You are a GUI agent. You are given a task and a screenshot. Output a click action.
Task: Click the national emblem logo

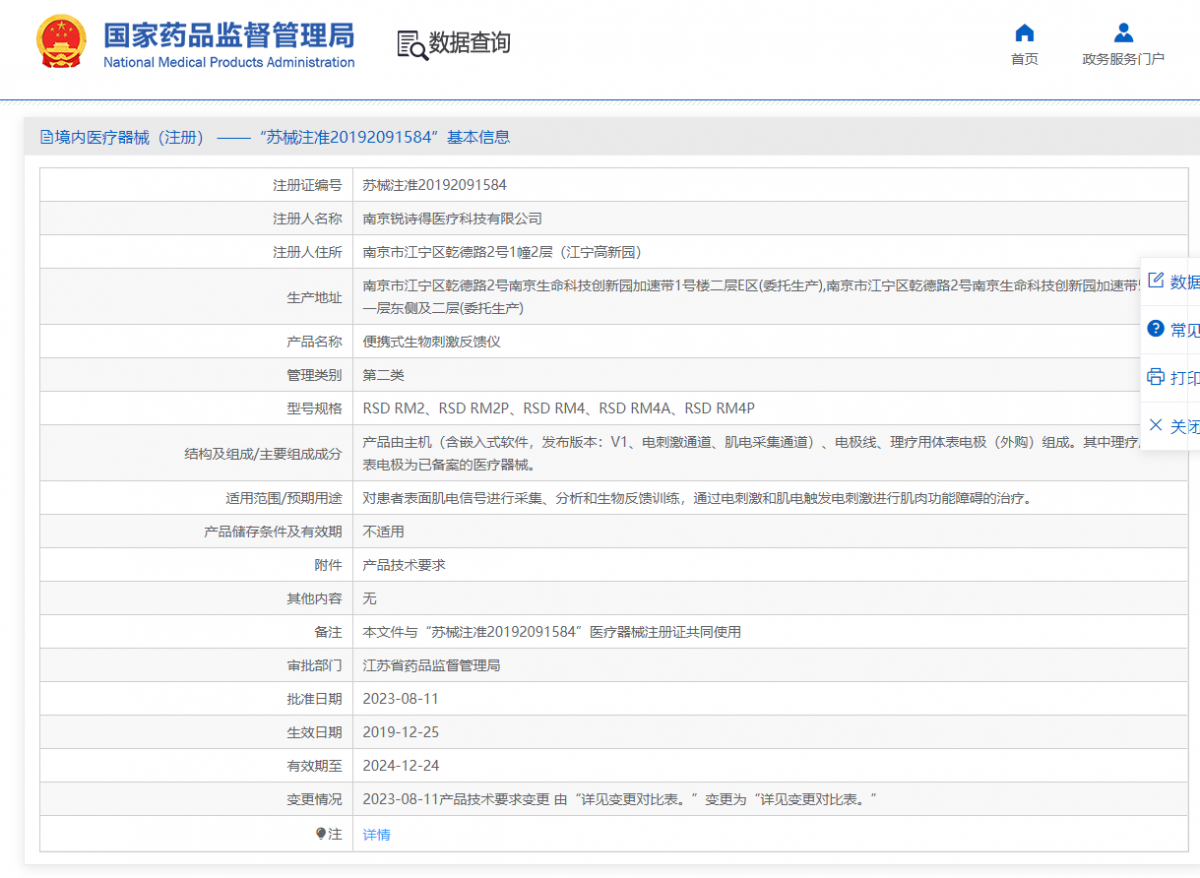(60, 42)
